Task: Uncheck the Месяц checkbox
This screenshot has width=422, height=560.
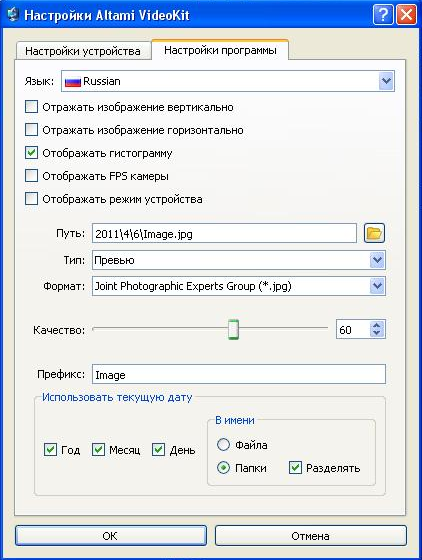Action: [x=98, y=450]
